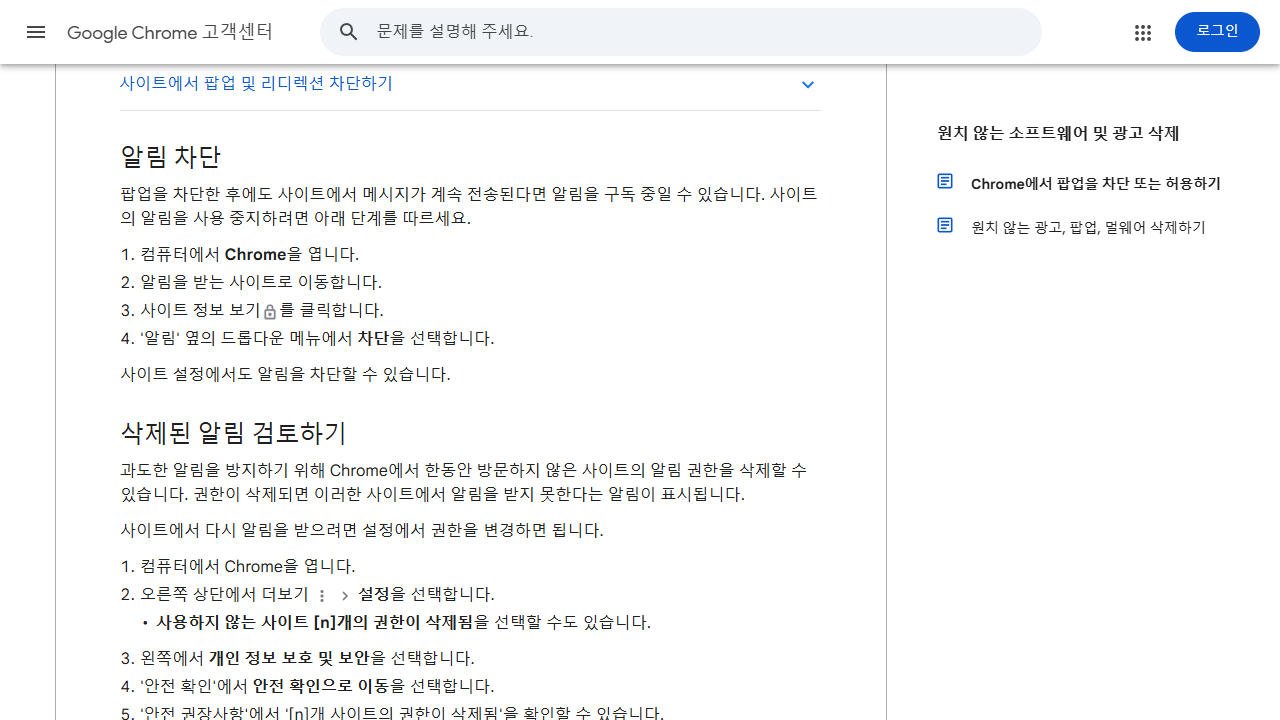Click text 사이트 설정에서도 알림을 차단할 수 있습니다

coord(285,374)
